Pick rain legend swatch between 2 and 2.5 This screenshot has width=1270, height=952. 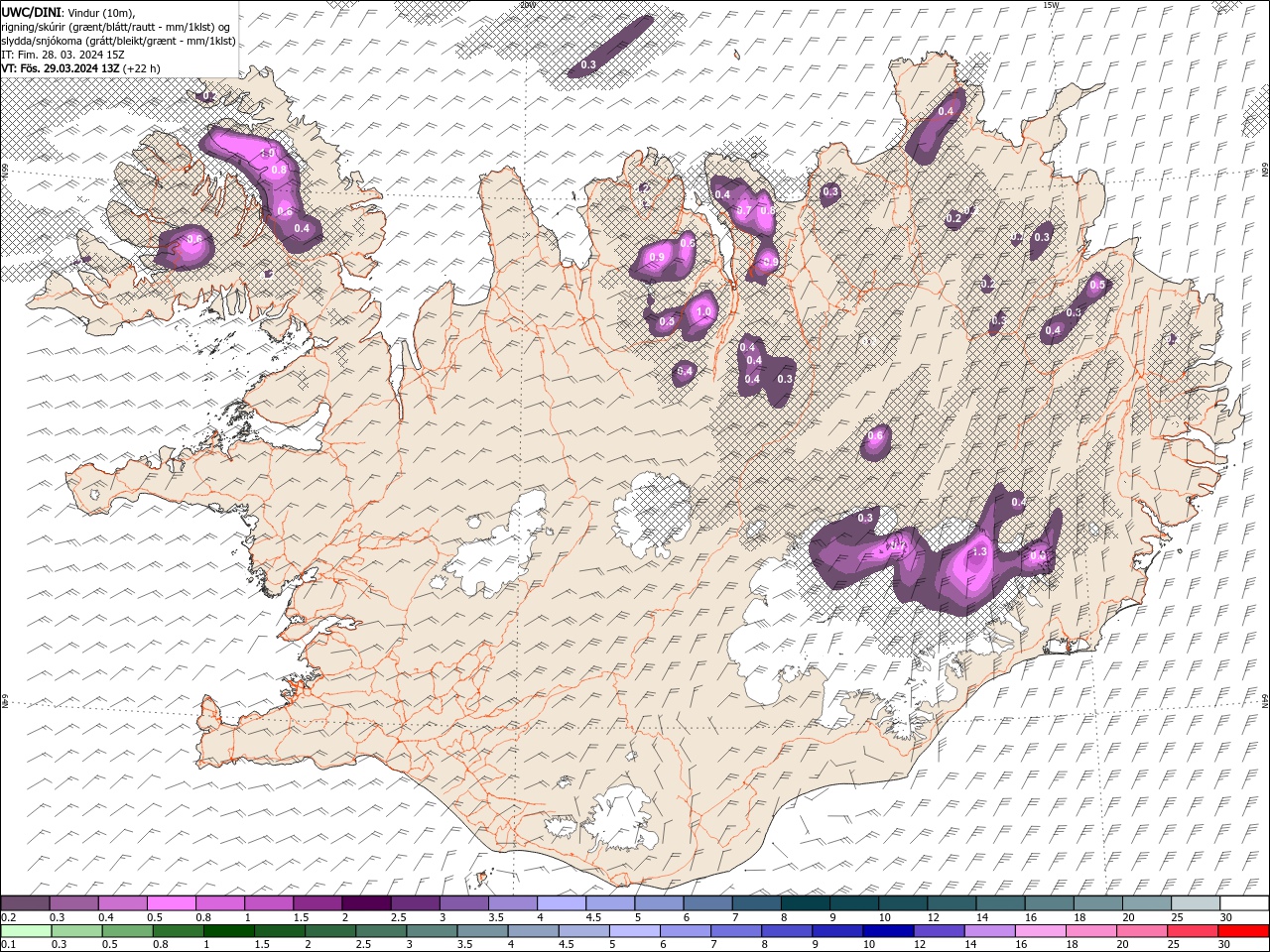329,931
